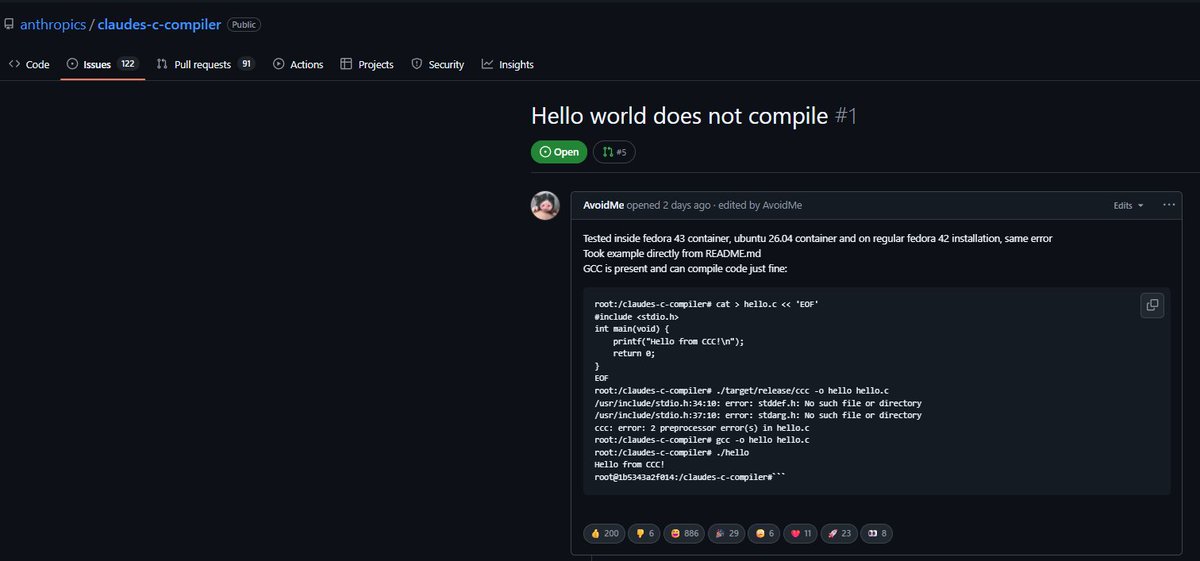Open the AvoidMe author profile link
Viewport: 1200px width, 561px height.
[x=603, y=205]
